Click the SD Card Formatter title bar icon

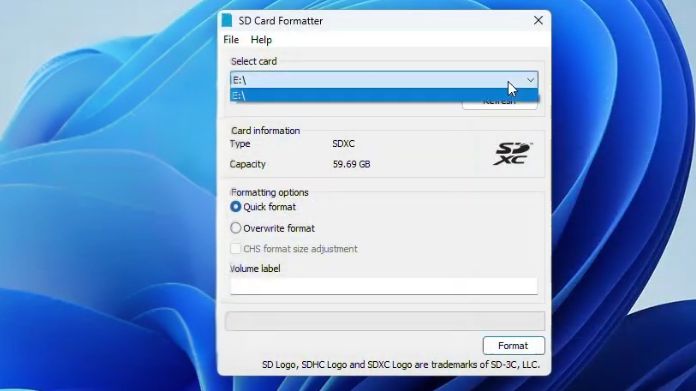227,20
